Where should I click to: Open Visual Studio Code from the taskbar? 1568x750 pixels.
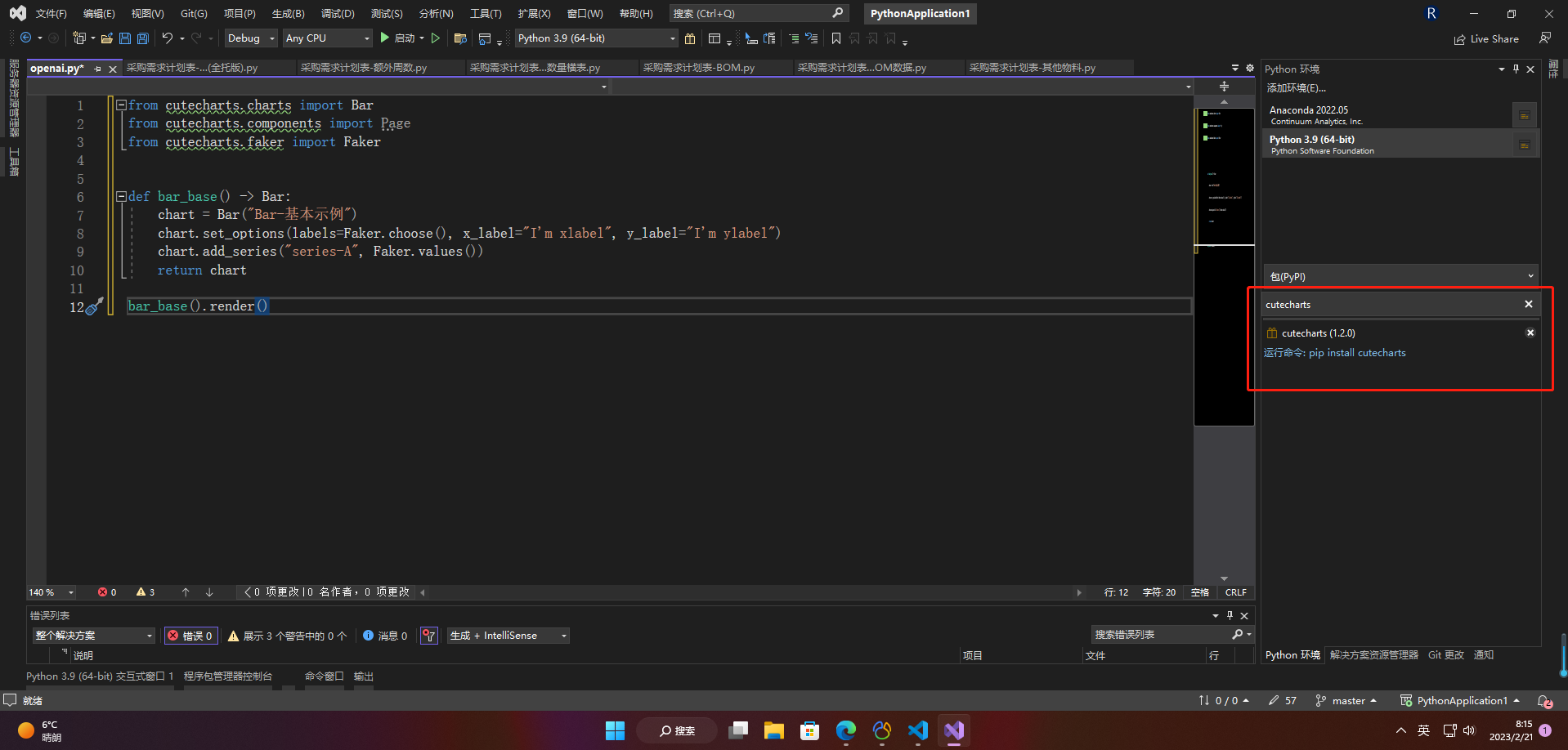918,730
